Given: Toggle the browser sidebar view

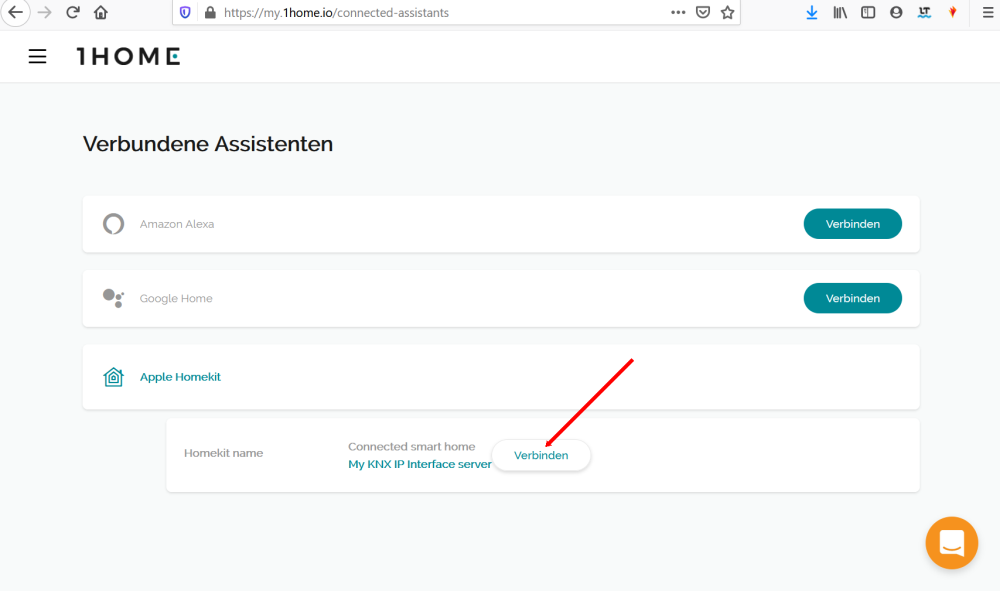Looking at the screenshot, I should (868, 13).
